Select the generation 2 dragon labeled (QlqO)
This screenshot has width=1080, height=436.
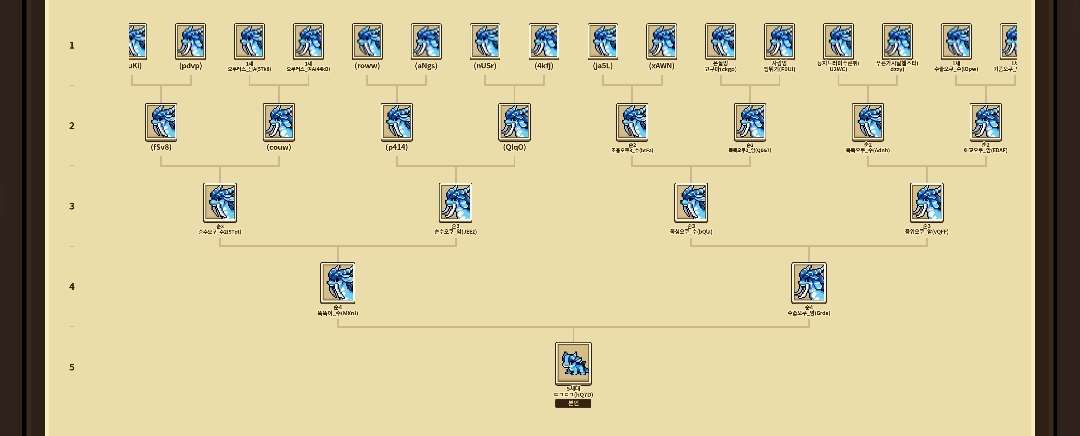514,122
